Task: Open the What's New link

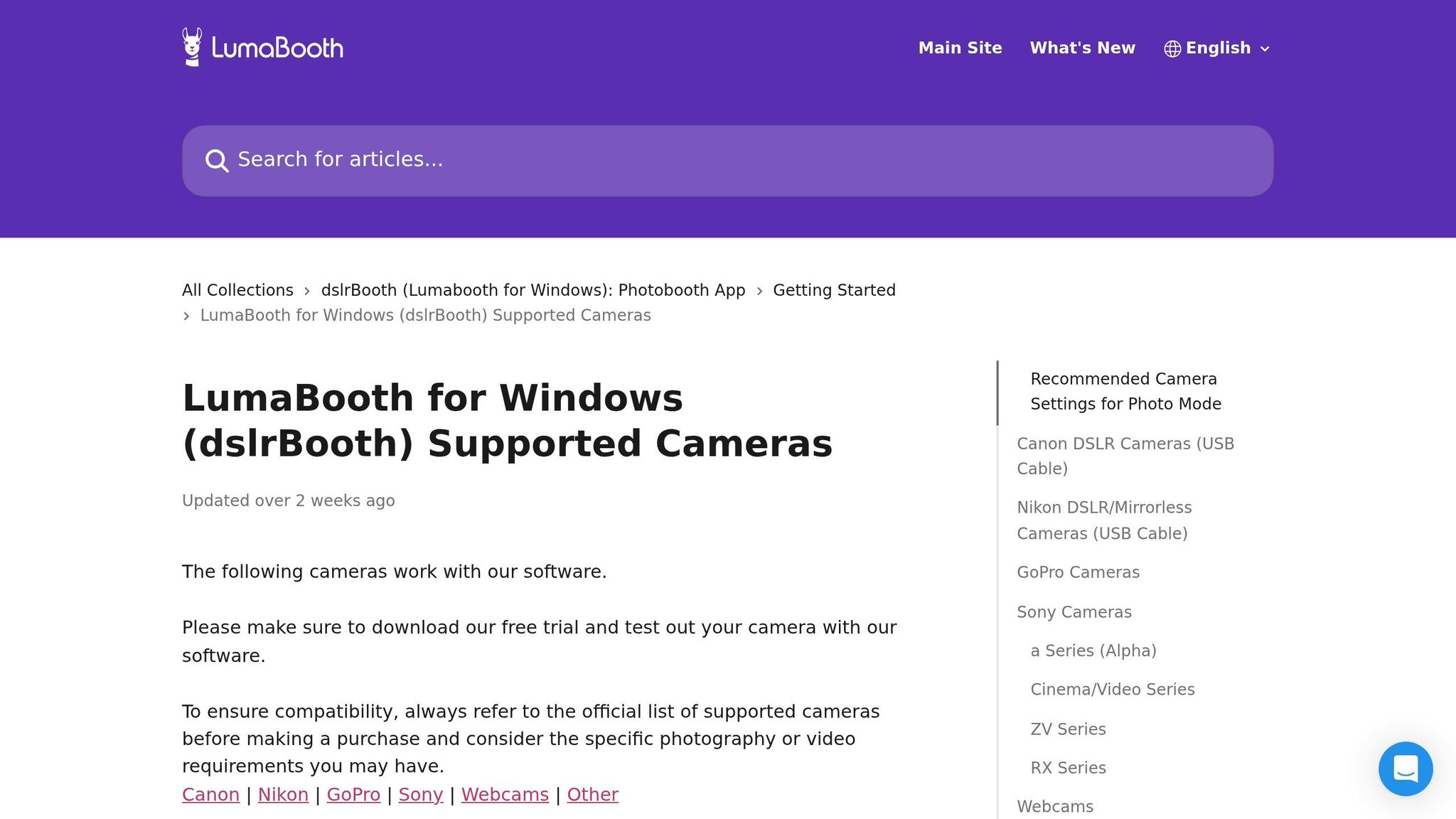Action: click(x=1083, y=48)
